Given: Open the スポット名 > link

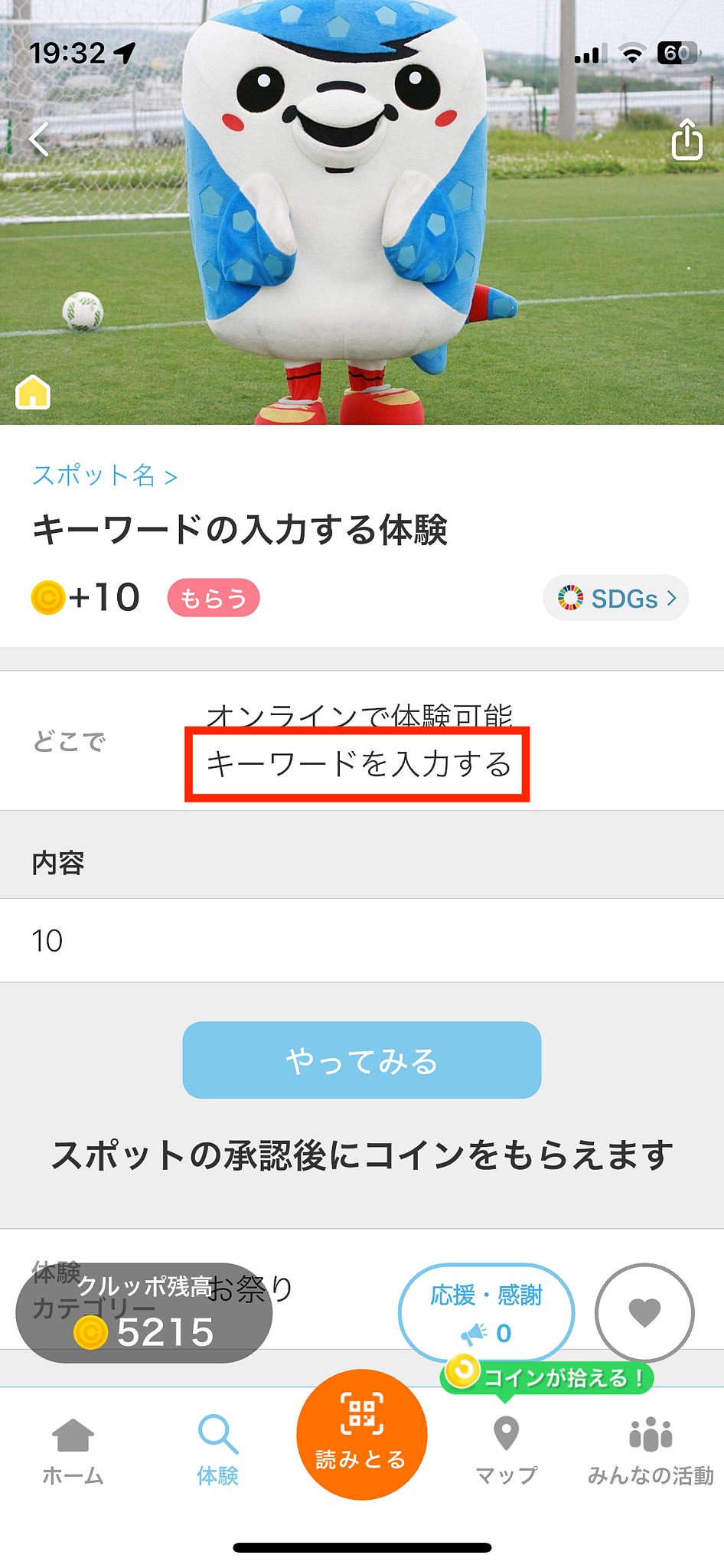Looking at the screenshot, I should tap(105, 475).
